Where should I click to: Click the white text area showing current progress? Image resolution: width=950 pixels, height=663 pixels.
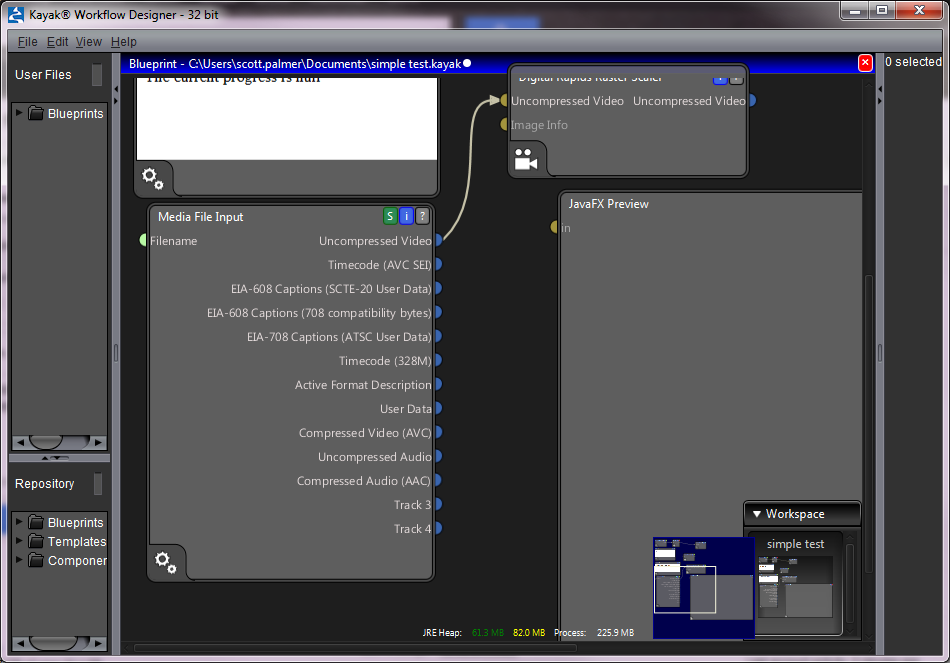pos(287,118)
